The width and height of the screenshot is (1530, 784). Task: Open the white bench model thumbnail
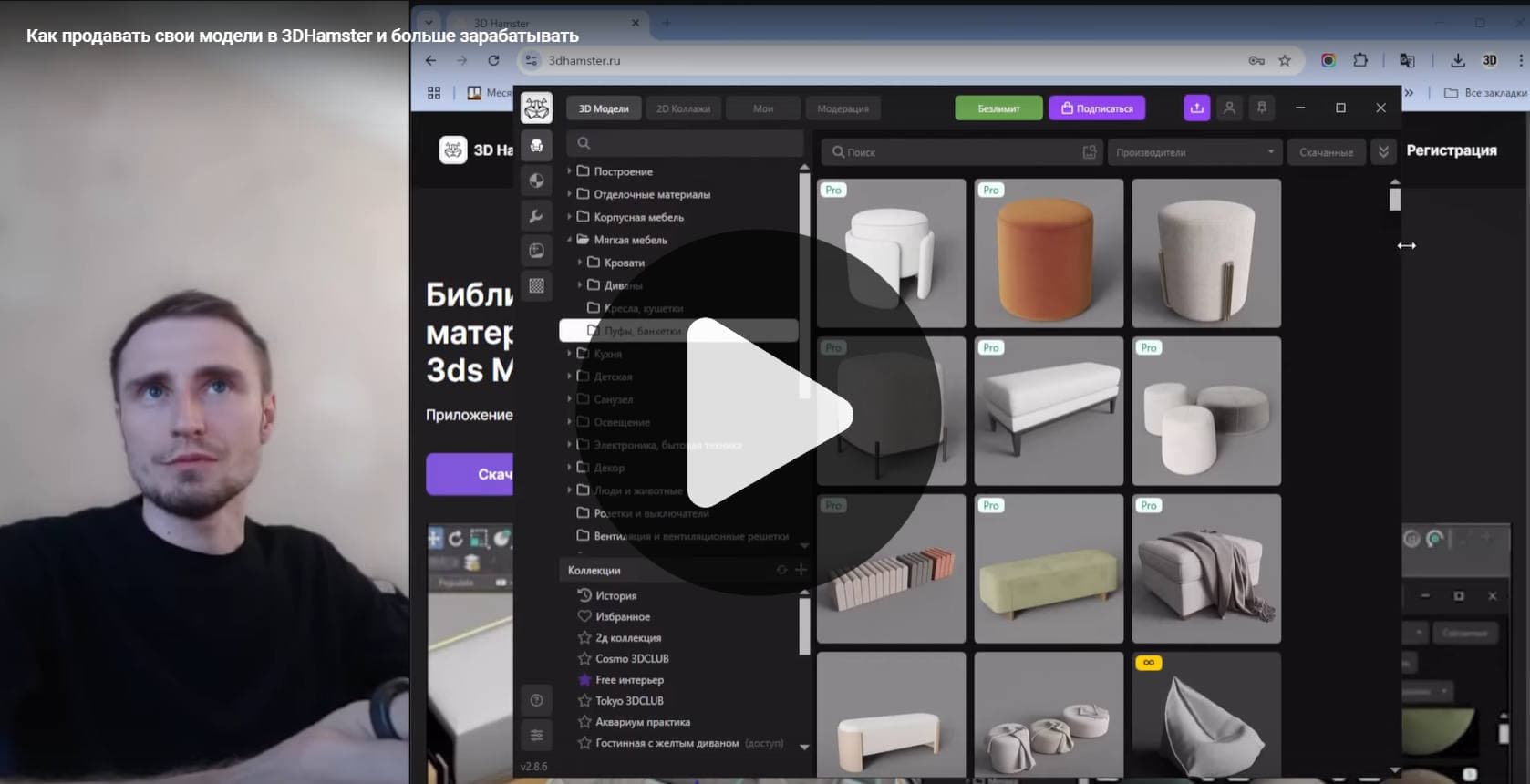click(x=1049, y=410)
